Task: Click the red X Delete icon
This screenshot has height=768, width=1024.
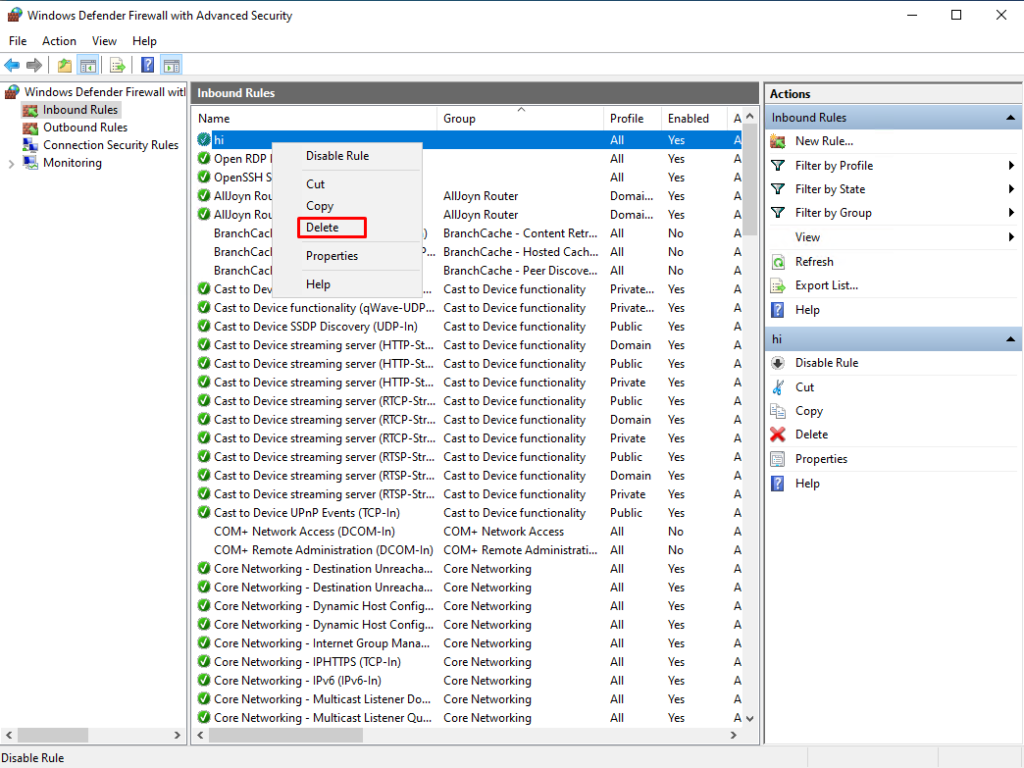Action: pos(778,434)
